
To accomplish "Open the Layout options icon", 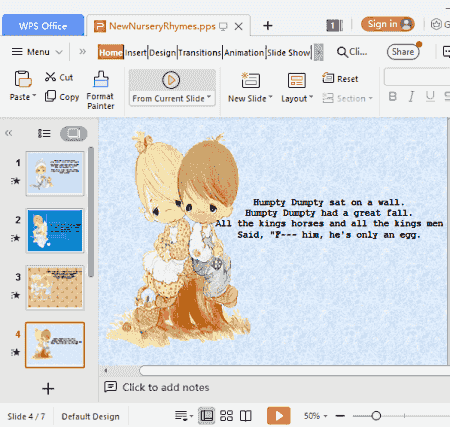I will coord(296,80).
